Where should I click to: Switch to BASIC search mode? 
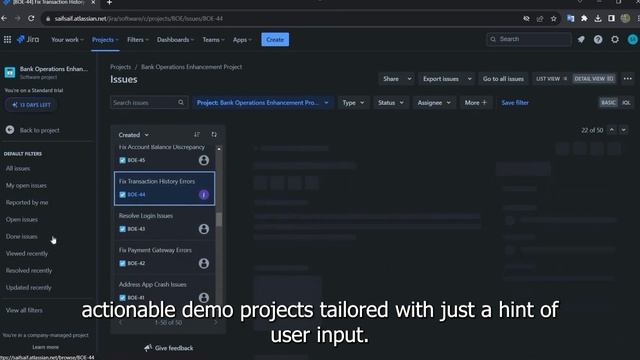(x=608, y=102)
